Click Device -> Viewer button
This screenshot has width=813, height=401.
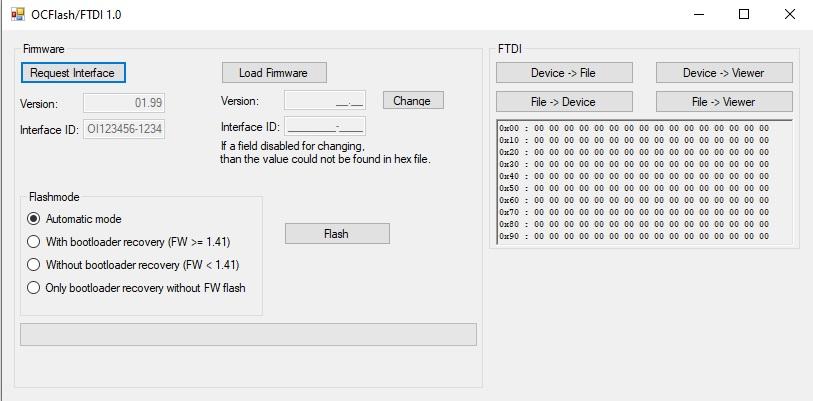coord(724,73)
